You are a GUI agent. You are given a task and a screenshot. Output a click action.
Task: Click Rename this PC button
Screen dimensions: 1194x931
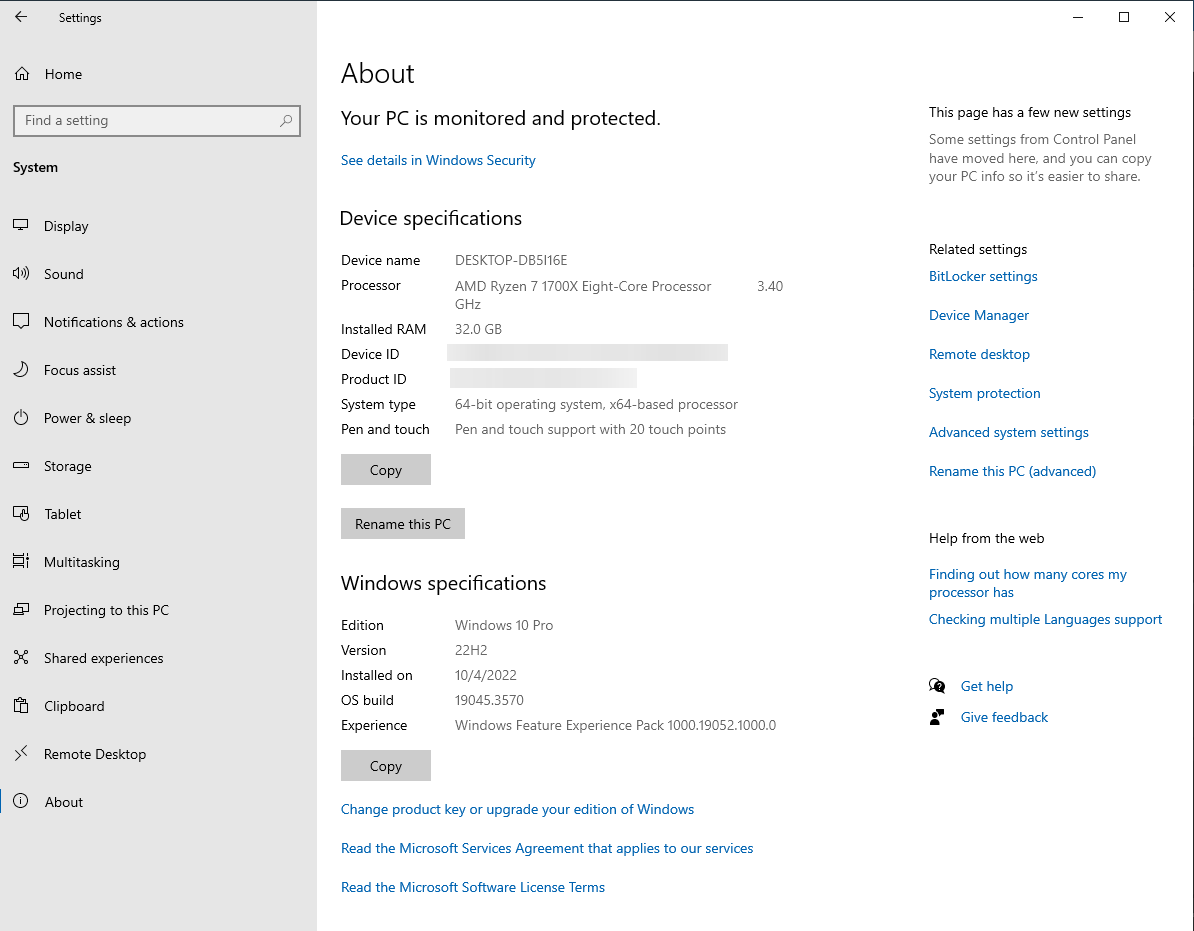[403, 524]
